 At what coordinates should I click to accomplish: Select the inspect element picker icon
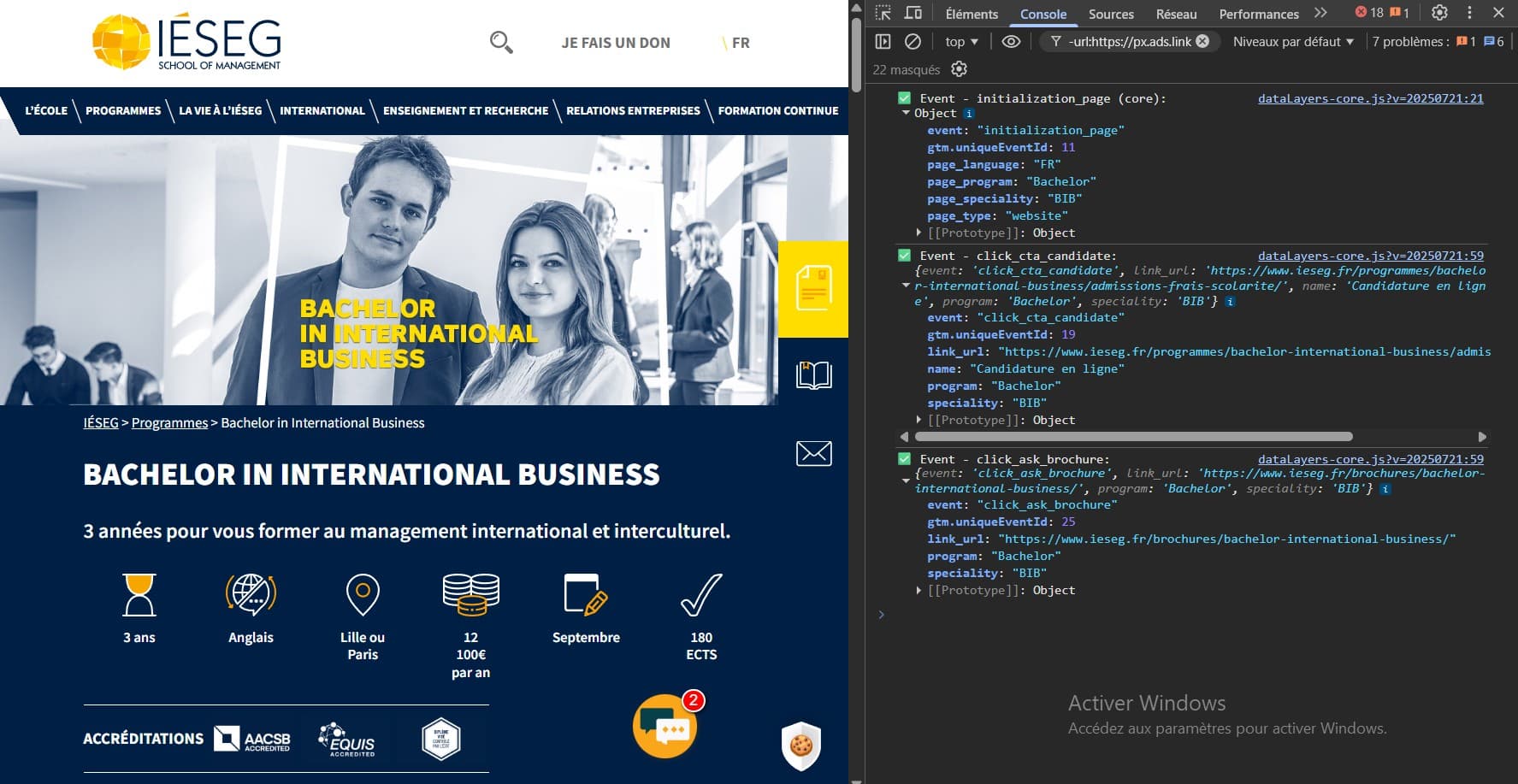point(883,13)
